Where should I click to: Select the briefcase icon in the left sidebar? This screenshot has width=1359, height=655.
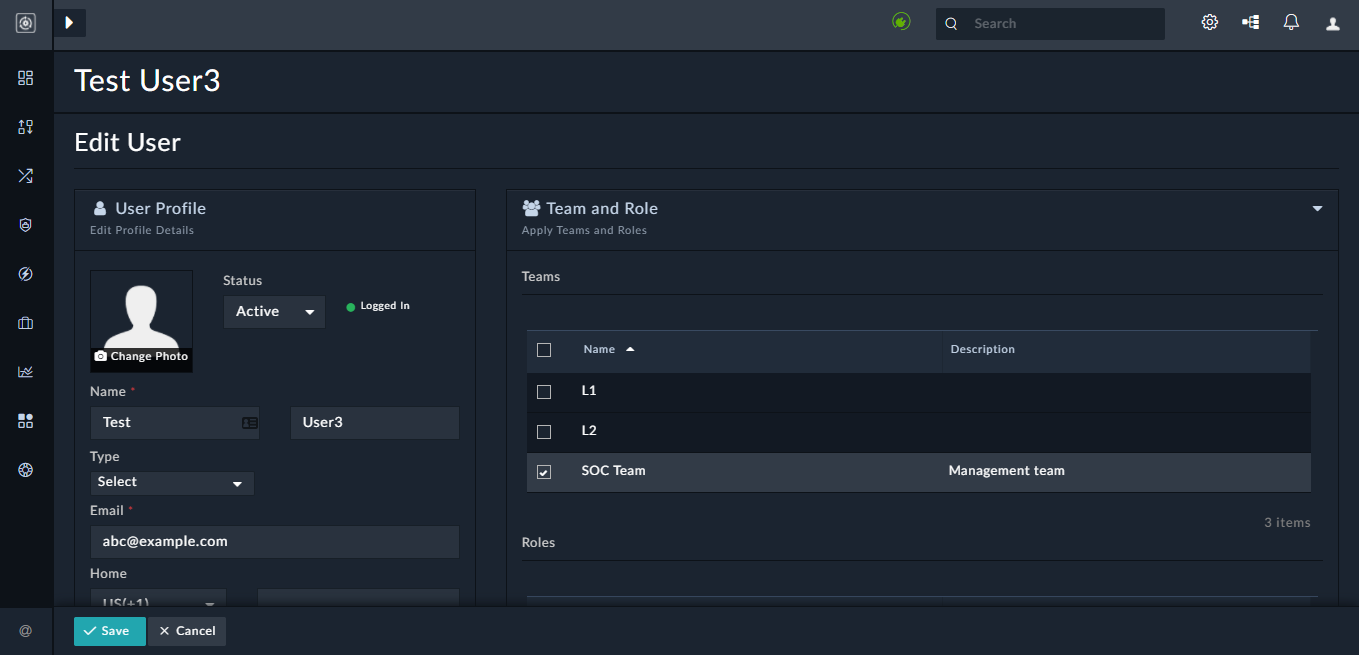tap(25, 322)
